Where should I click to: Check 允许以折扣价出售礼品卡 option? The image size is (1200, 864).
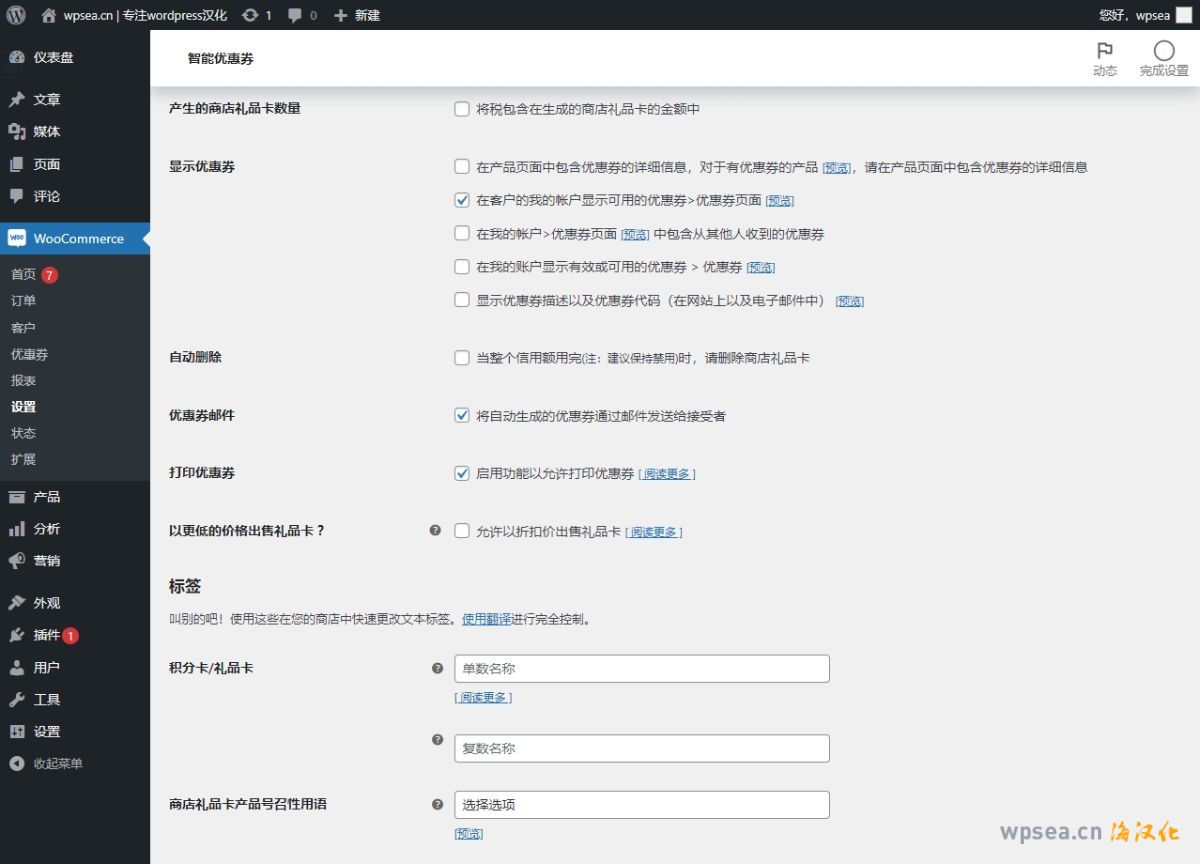462,531
